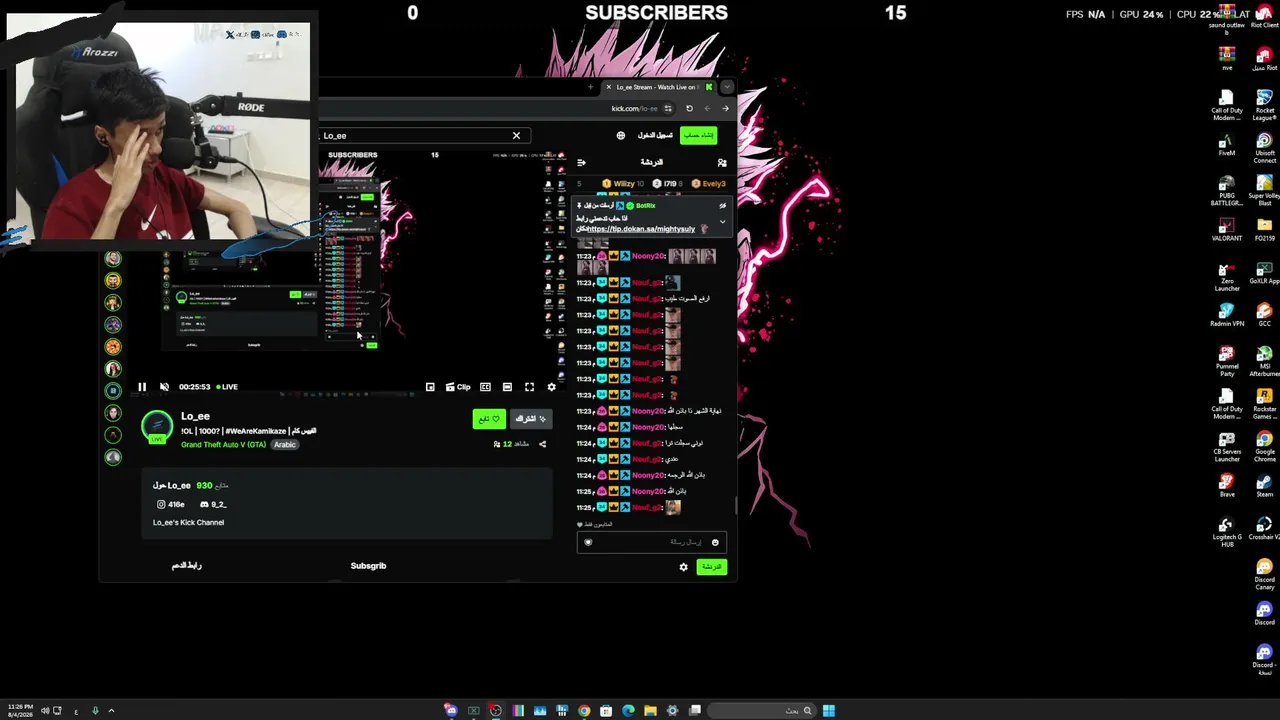The width and height of the screenshot is (1280, 720).
Task: Open Logitech G HUB desktop shortcut
Action: pyautogui.click(x=1227, y=531)
